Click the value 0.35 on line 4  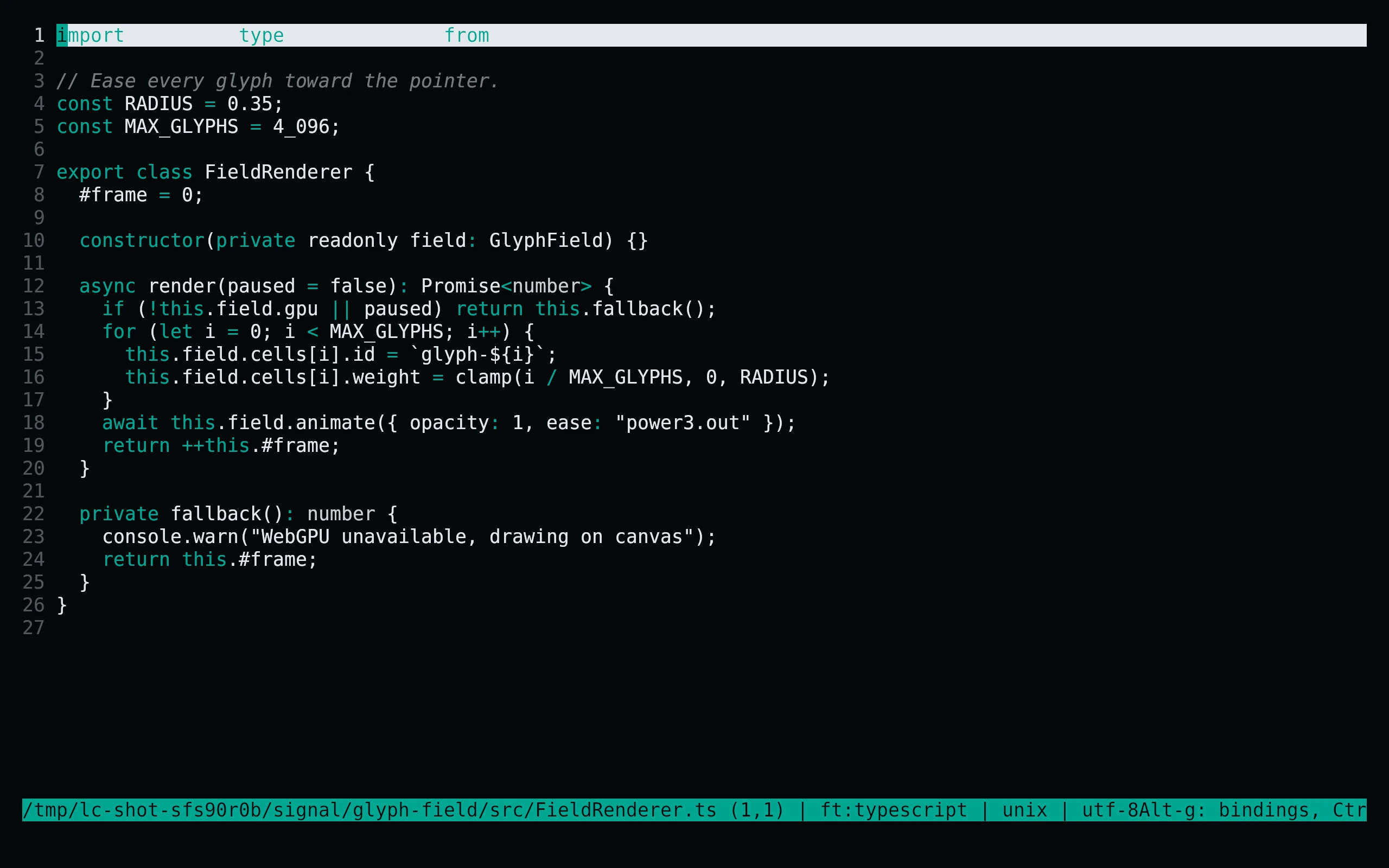pos(250,104)
